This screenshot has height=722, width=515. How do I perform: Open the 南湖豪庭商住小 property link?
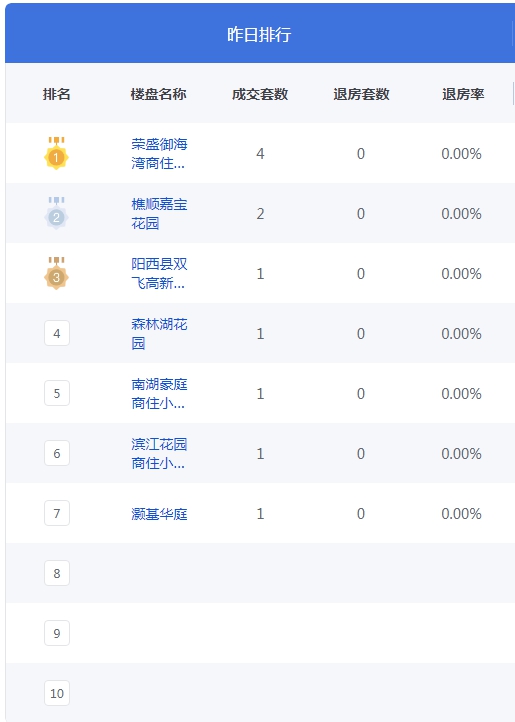coord(159,393)
